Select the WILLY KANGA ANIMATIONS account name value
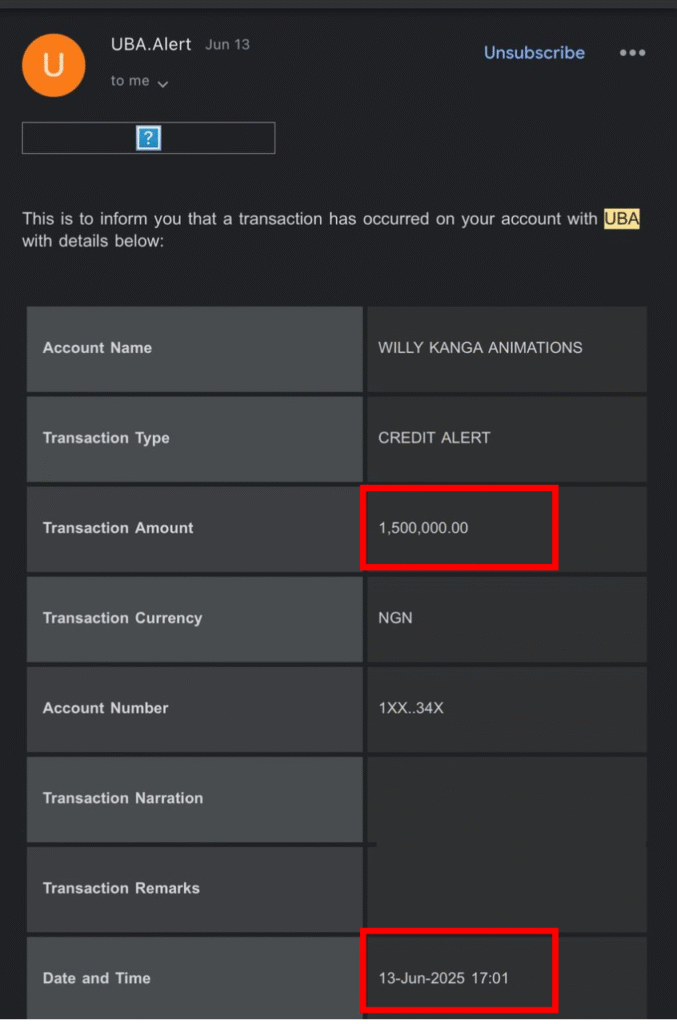Screen dimensions: 677x1024 480,348
